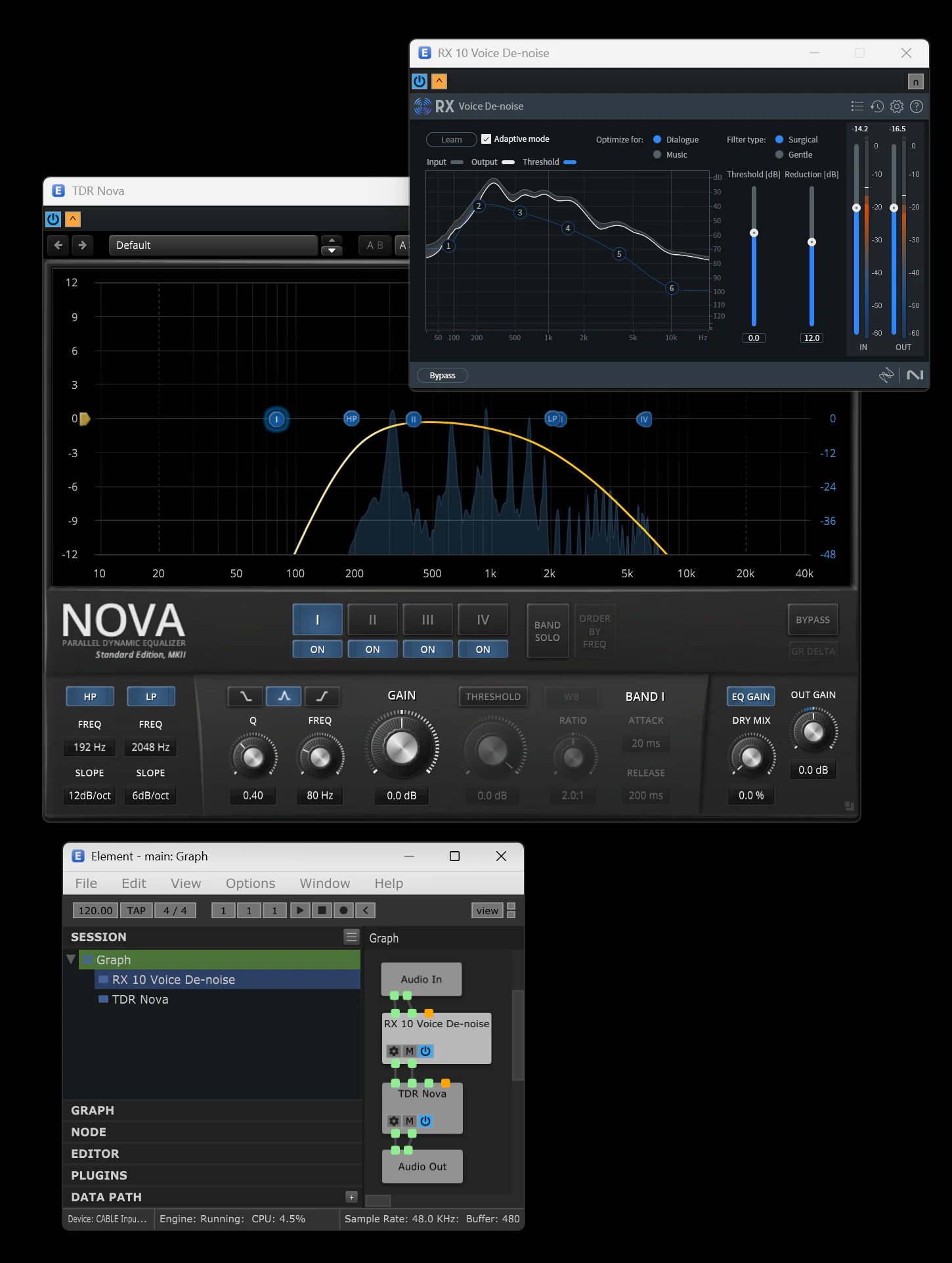Select TDR Nova in the session tree
Viewport: 952px width, 1263px height.
pos(140,999)
